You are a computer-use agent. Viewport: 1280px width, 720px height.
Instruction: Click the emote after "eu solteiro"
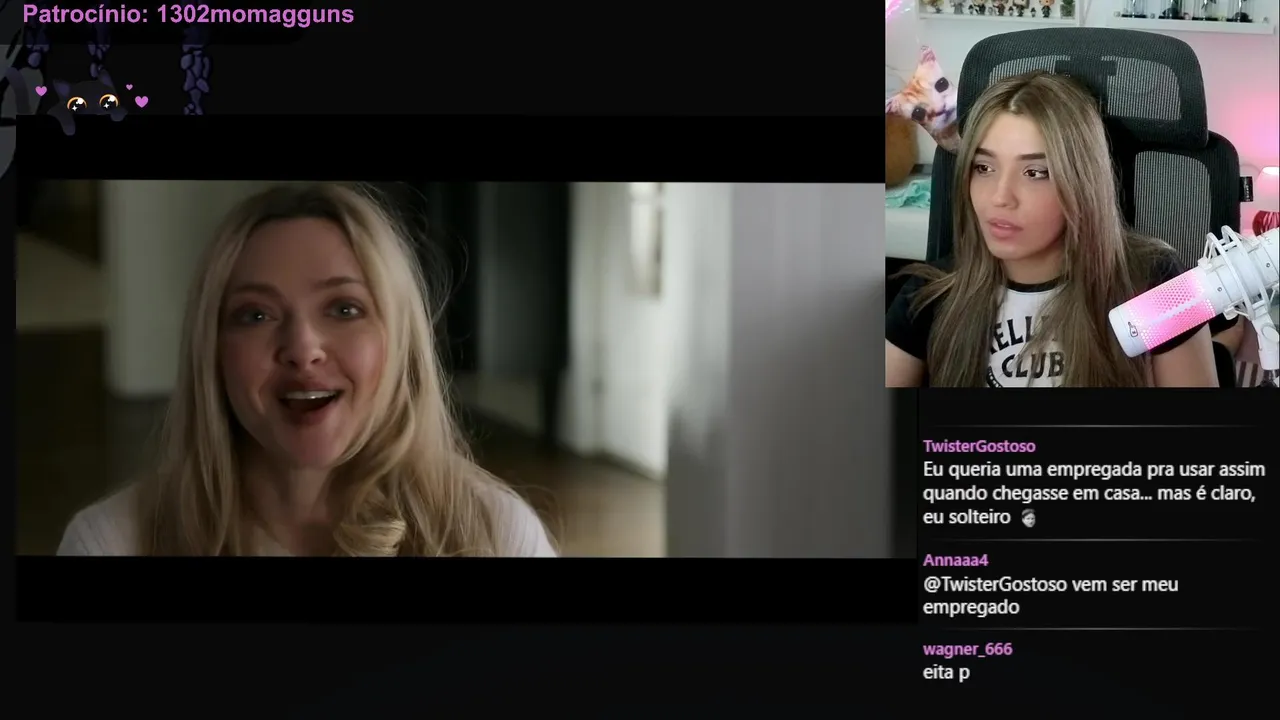pos(1027,518)
